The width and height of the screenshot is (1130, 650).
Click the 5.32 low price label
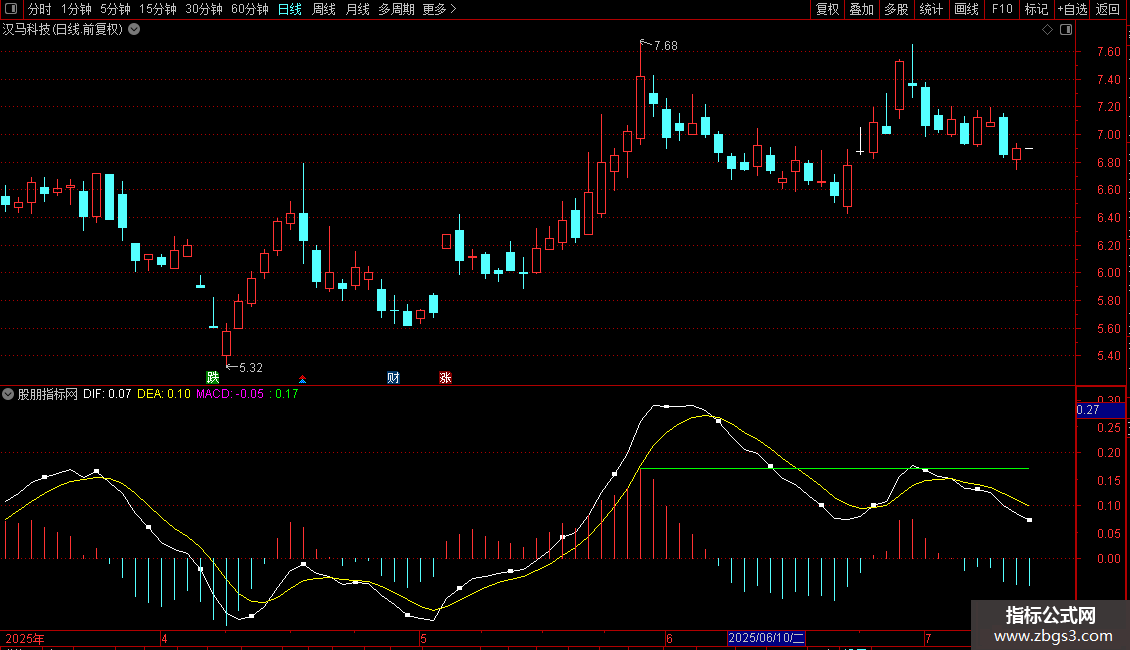click(x=251, y=368)
